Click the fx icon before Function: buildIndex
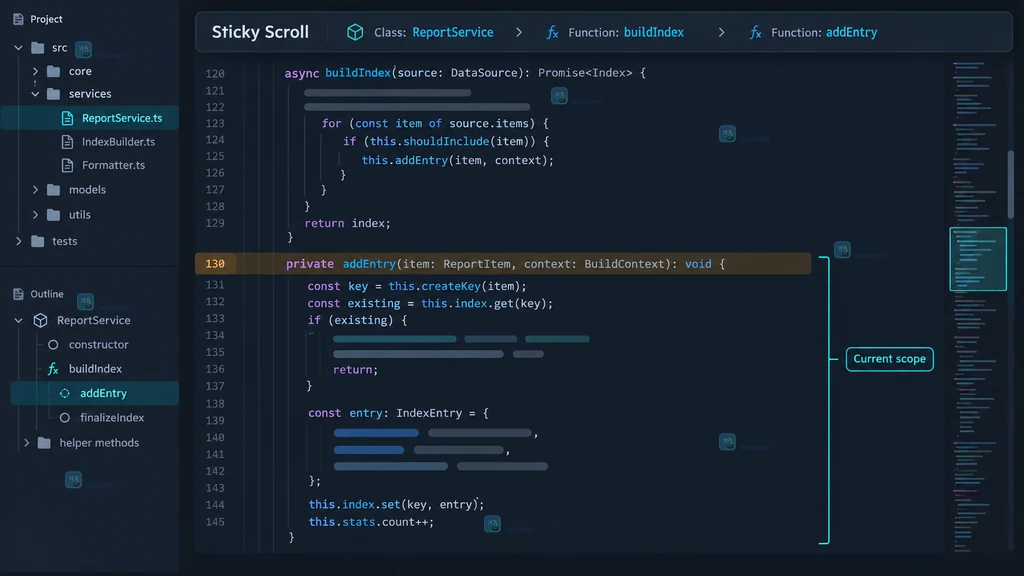This screenshot has width=1024, height=576. tap(552, 33)
